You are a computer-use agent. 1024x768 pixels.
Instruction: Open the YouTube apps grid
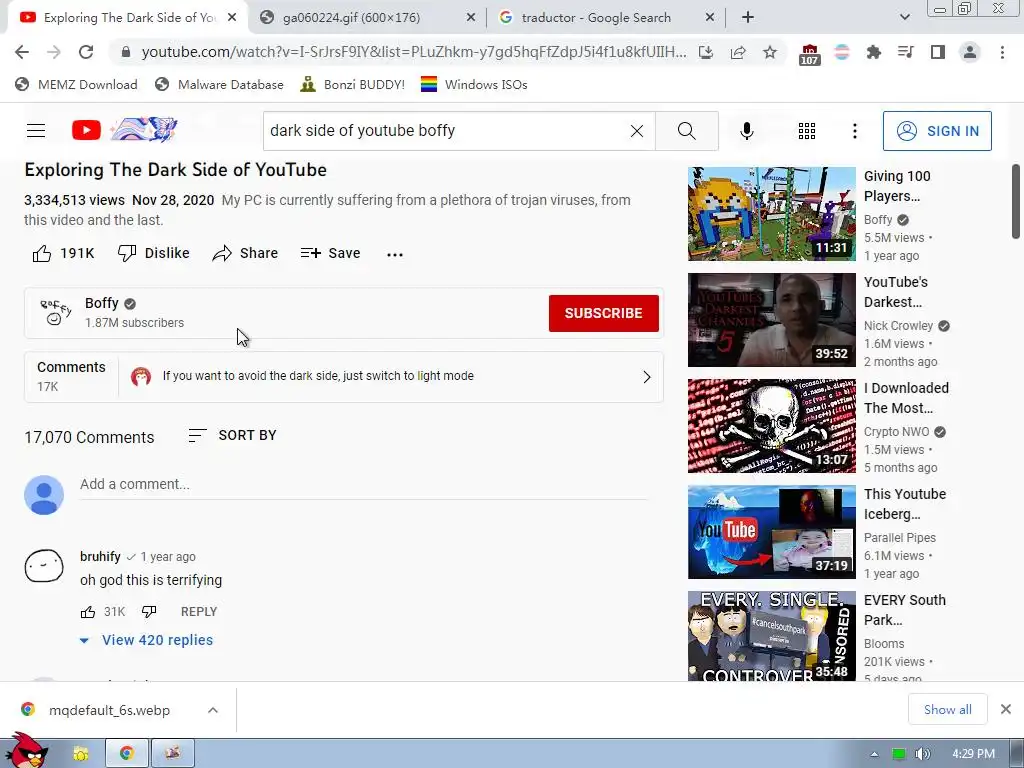(807, 131)
